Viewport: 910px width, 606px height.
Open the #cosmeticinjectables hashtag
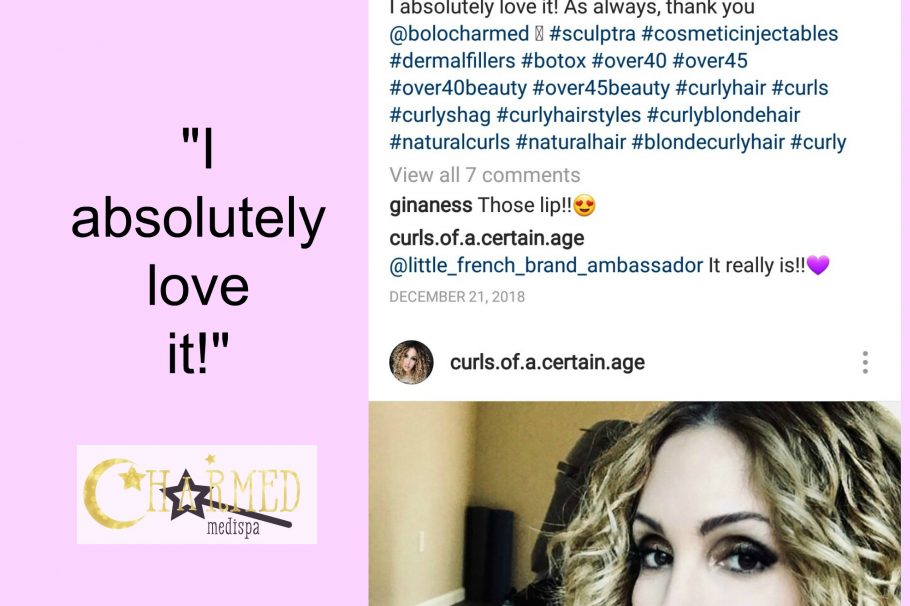740,34
